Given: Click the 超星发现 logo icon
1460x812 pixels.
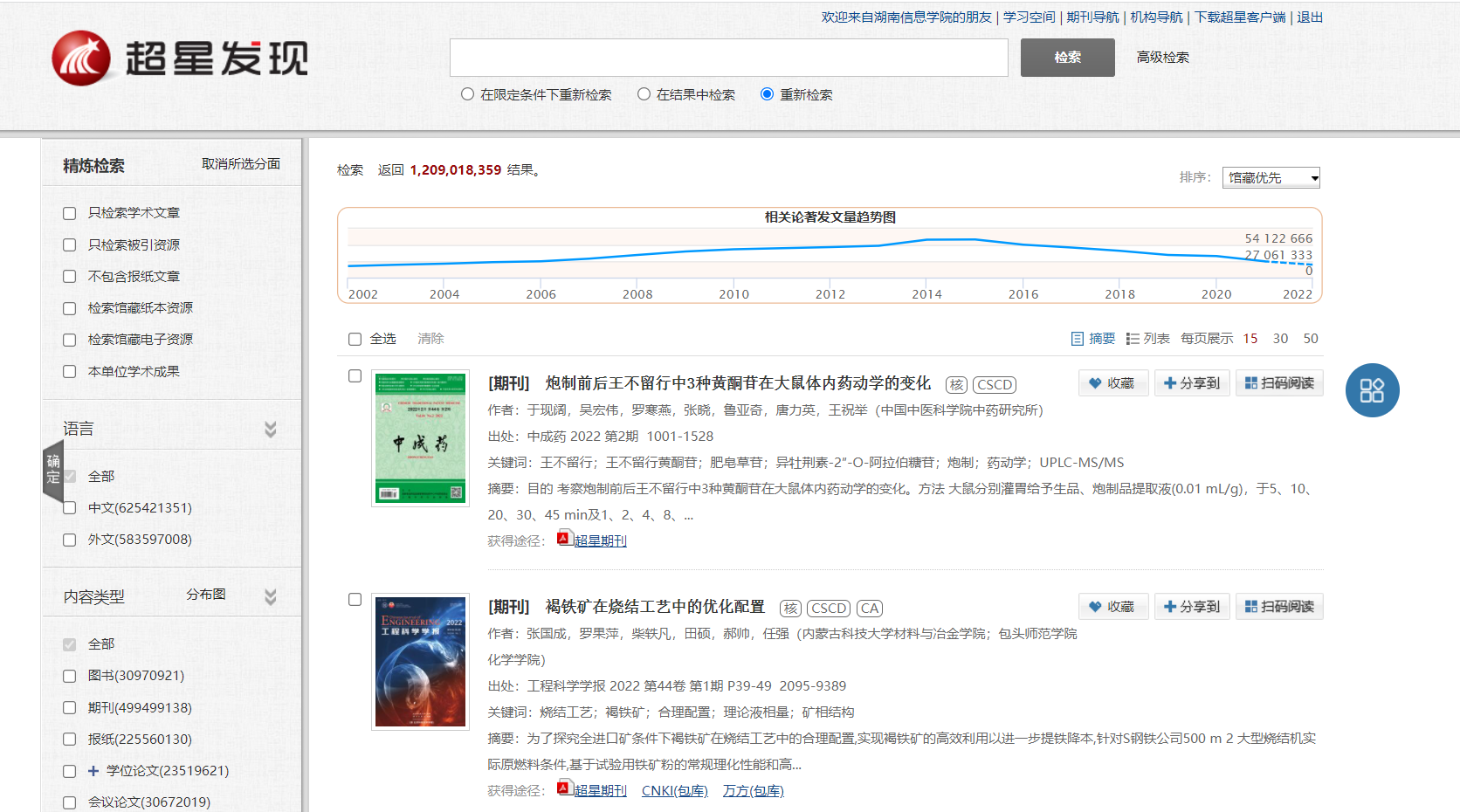Looking at the screenshot, I should (81, 58).
